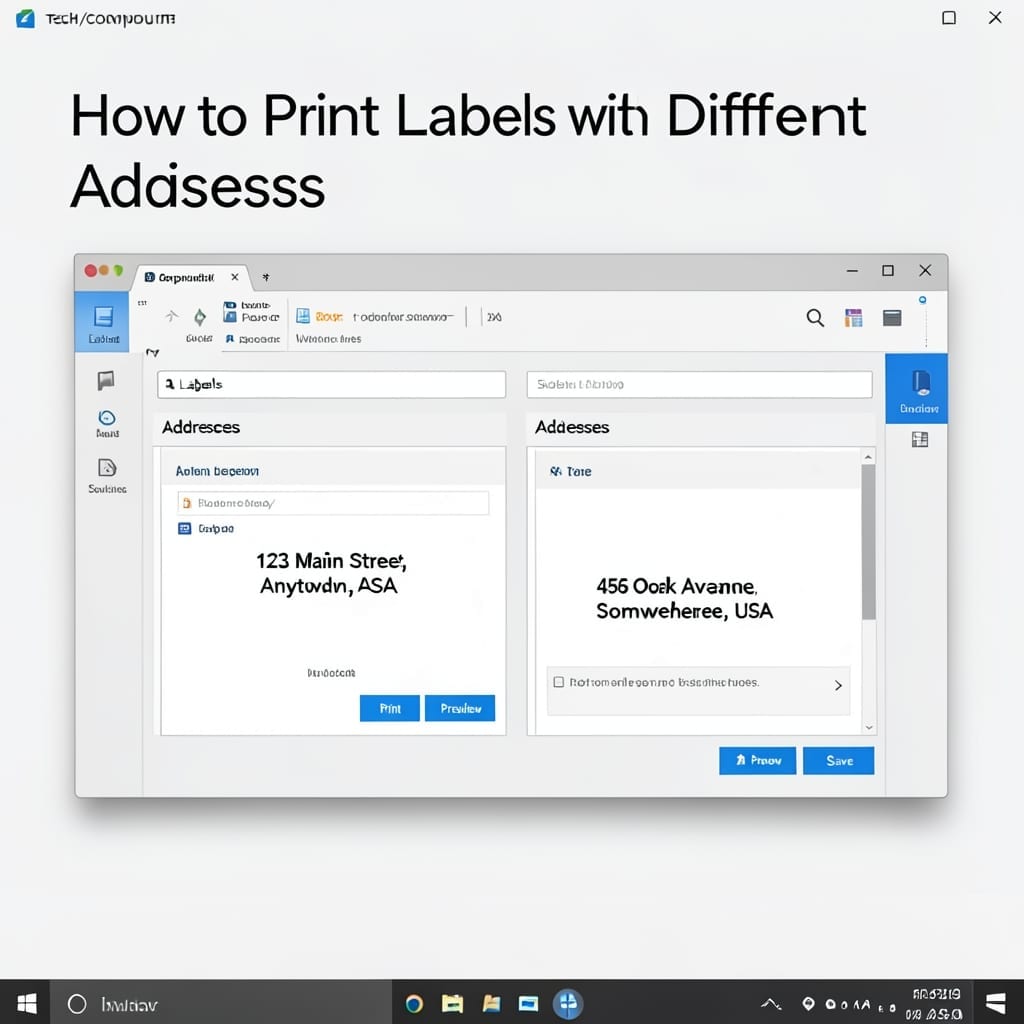Open the Windows Start button
Viewport: 1024px width, 1024px height.
pos(25,1003)
